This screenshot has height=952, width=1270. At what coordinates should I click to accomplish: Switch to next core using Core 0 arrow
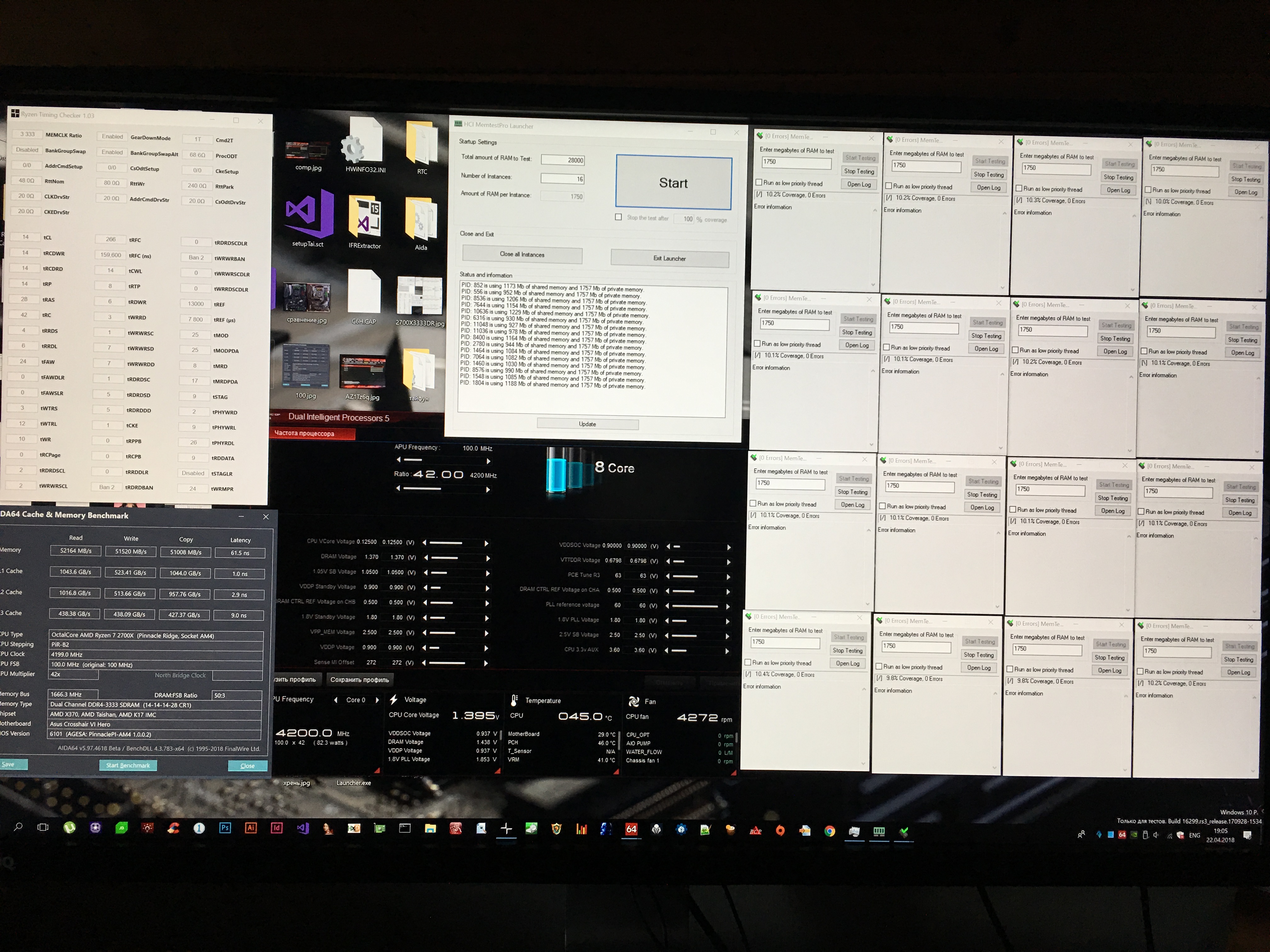point(377,700)
